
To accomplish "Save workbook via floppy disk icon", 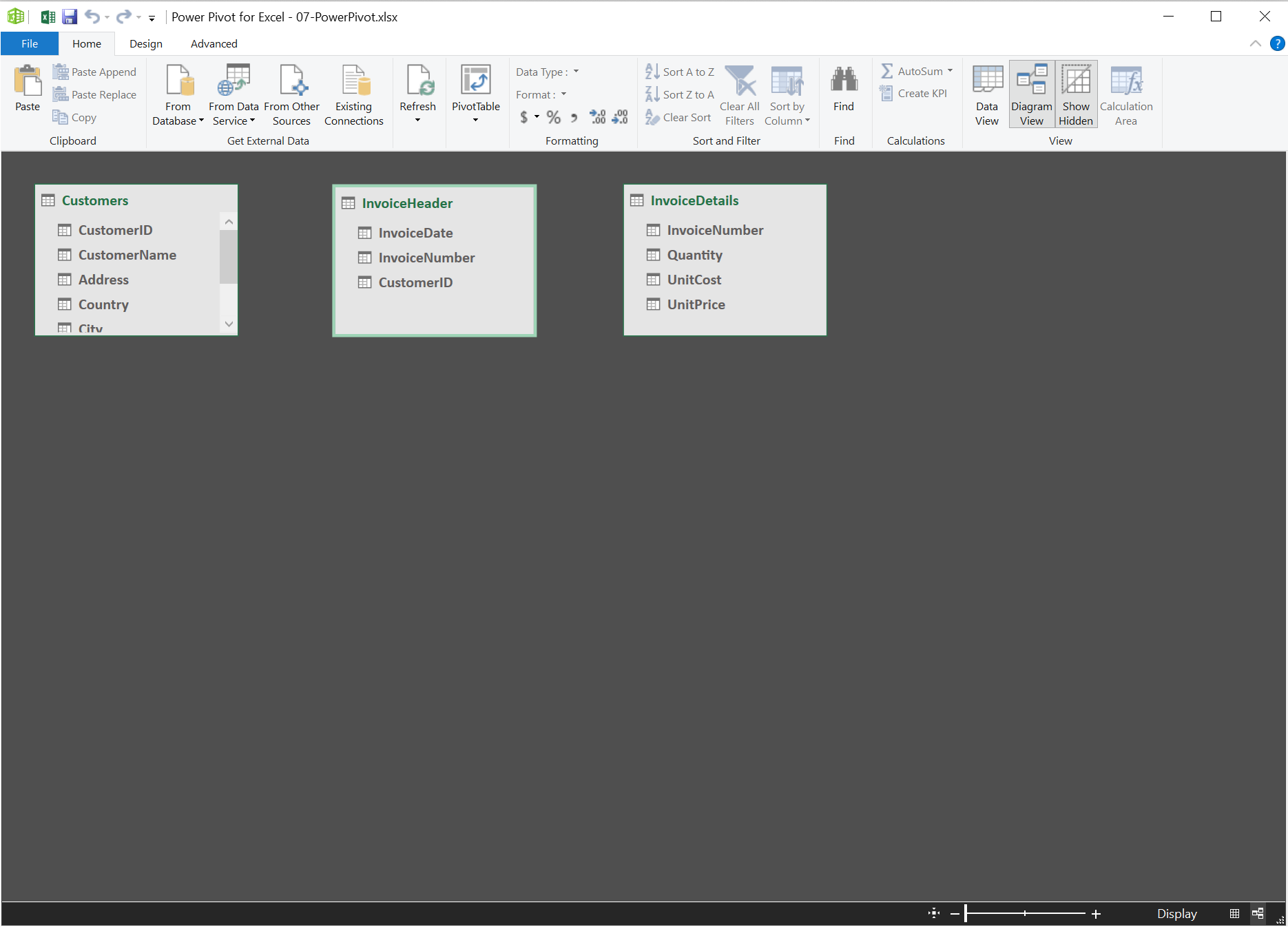I will [70, 17].
